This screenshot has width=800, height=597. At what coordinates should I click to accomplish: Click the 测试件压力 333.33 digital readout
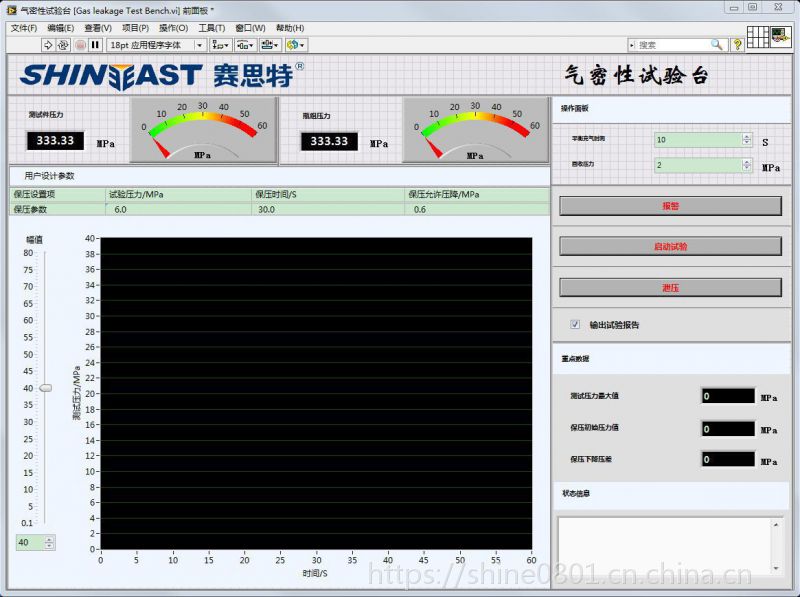[x=55, y=140]
